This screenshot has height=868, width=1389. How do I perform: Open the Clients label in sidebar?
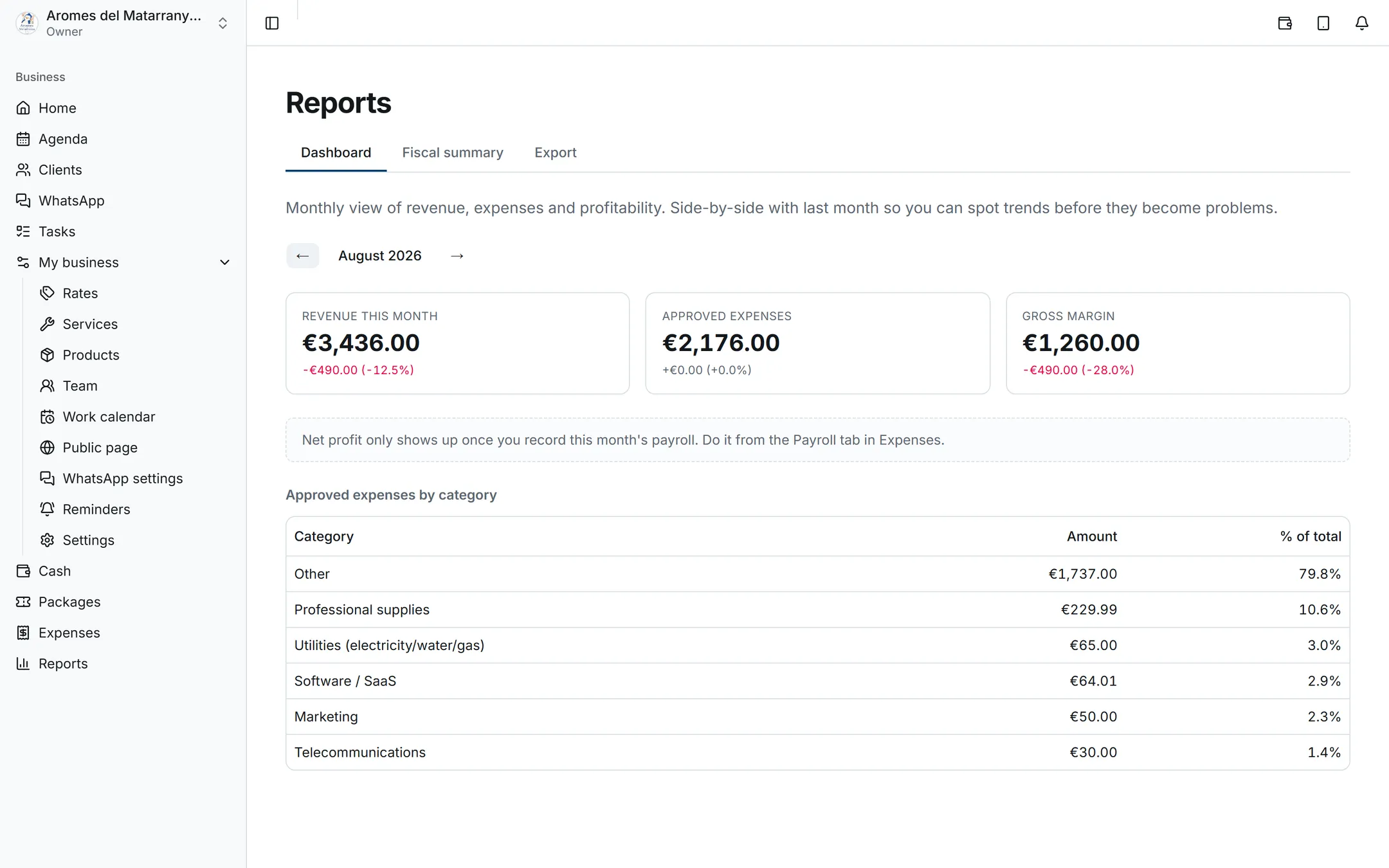tap(60, 170)
